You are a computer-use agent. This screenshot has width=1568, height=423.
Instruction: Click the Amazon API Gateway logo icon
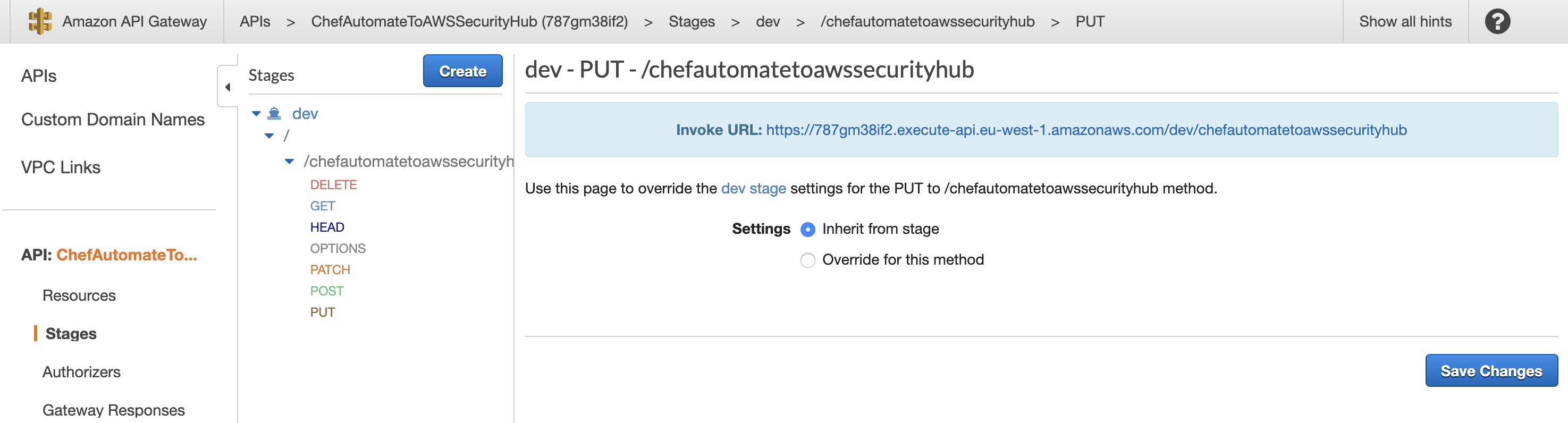coord(40,21)
